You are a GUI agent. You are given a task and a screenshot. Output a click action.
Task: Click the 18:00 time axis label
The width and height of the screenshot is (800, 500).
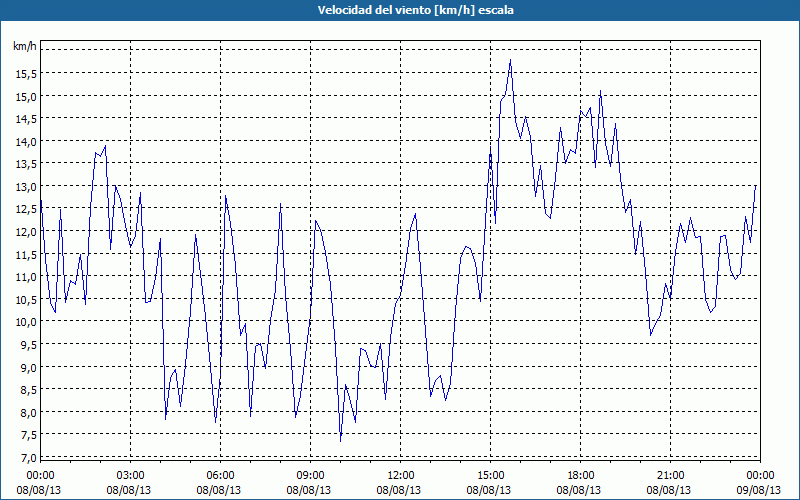click(x=581, y=476)
